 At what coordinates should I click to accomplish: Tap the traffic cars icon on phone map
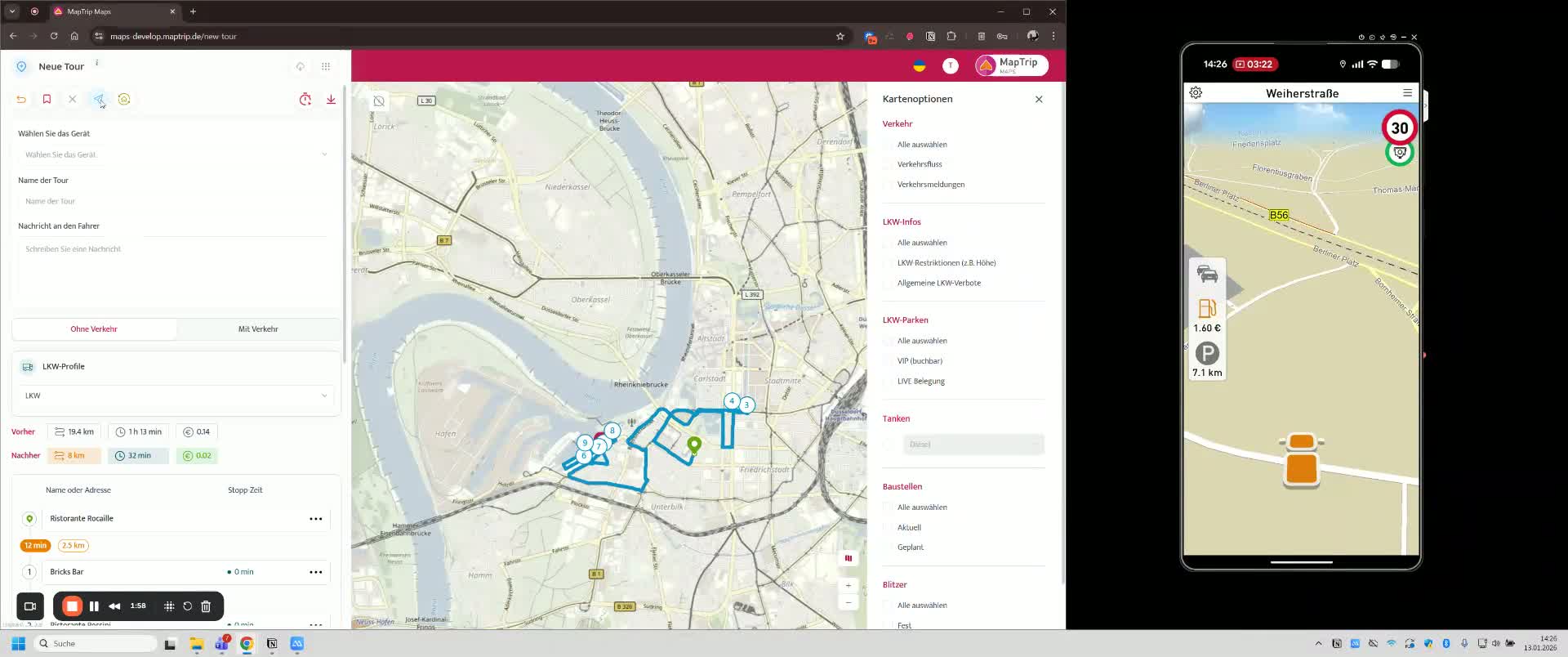click(1207, 275)
